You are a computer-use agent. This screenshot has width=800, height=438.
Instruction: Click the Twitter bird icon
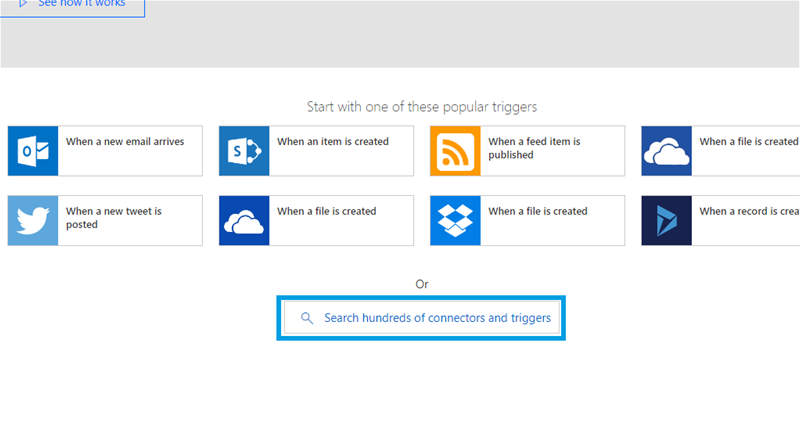tap(33, 221)
